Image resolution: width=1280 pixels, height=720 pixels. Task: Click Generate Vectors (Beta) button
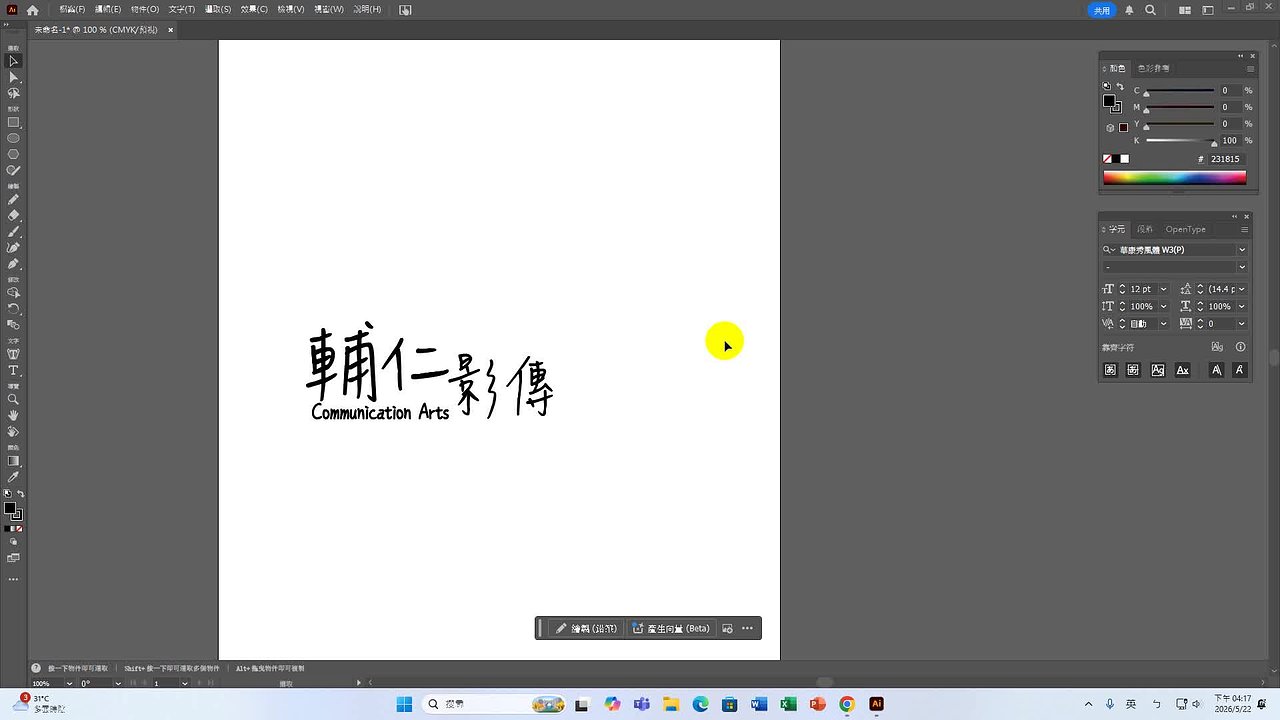click(671, 629)
